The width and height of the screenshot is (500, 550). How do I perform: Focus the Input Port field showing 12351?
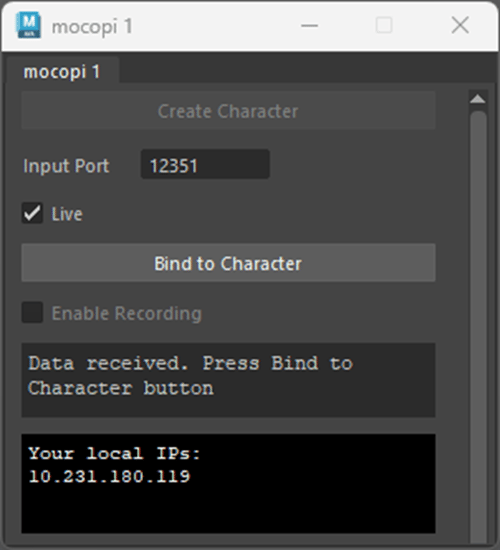205,164
